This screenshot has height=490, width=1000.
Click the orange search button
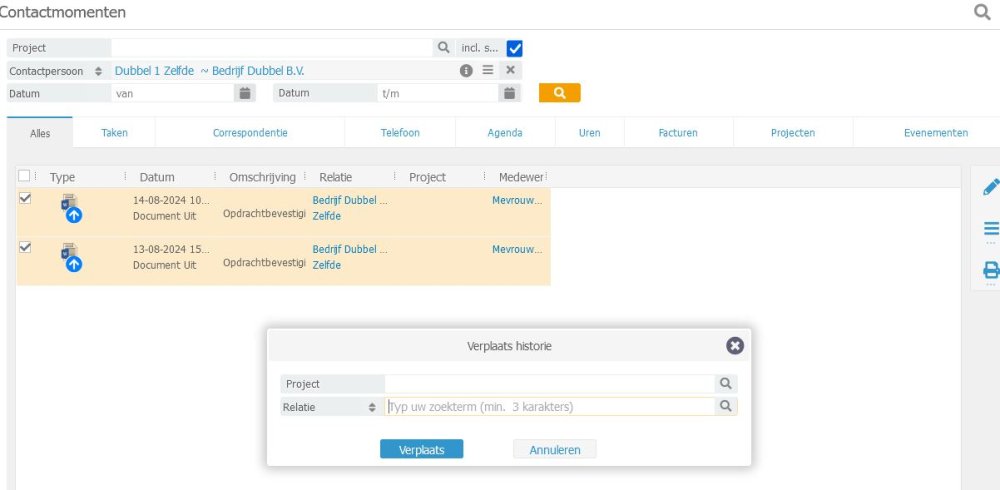559,93
